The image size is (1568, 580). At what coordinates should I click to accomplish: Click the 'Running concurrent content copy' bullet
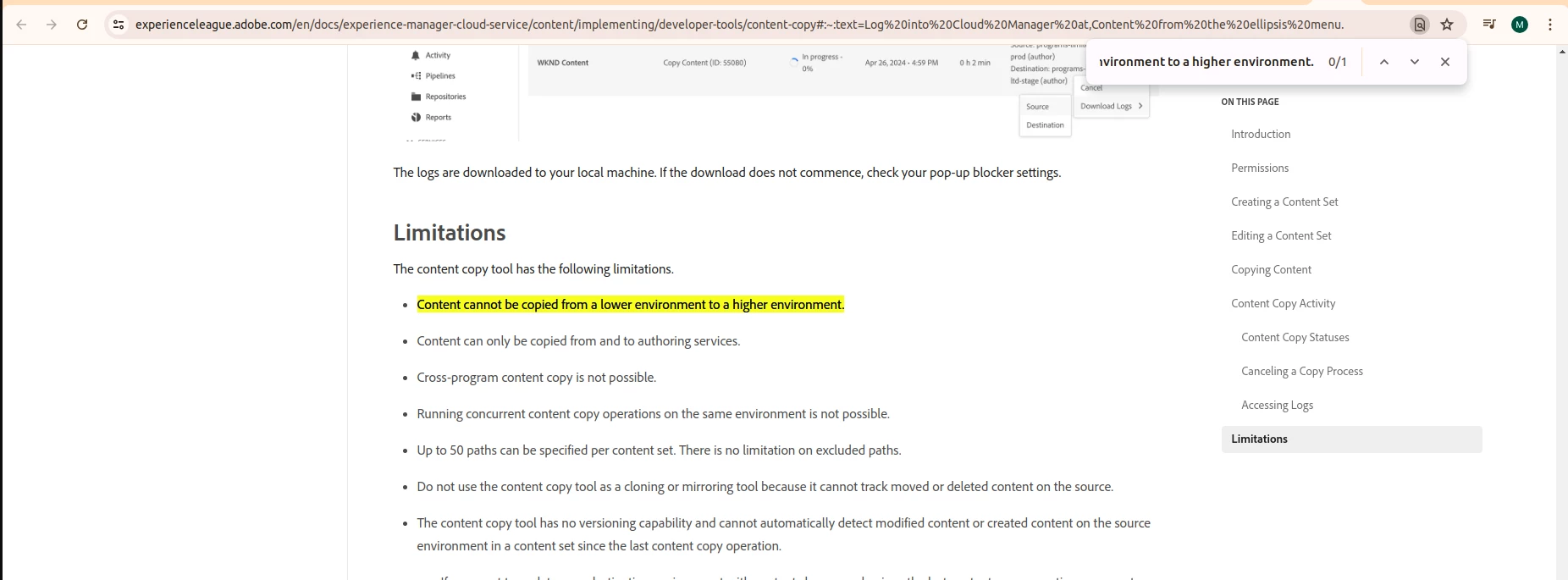[653, 414]
